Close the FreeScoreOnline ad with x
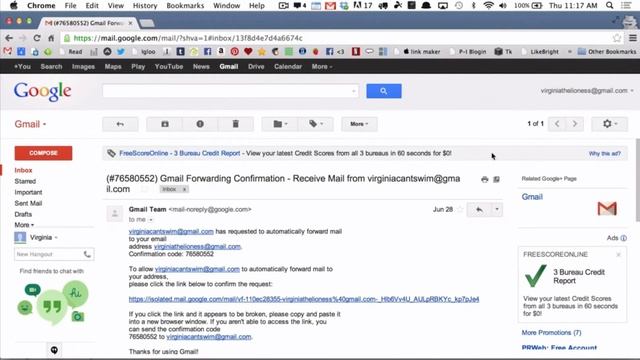640x360 pixels. (618, 254)
